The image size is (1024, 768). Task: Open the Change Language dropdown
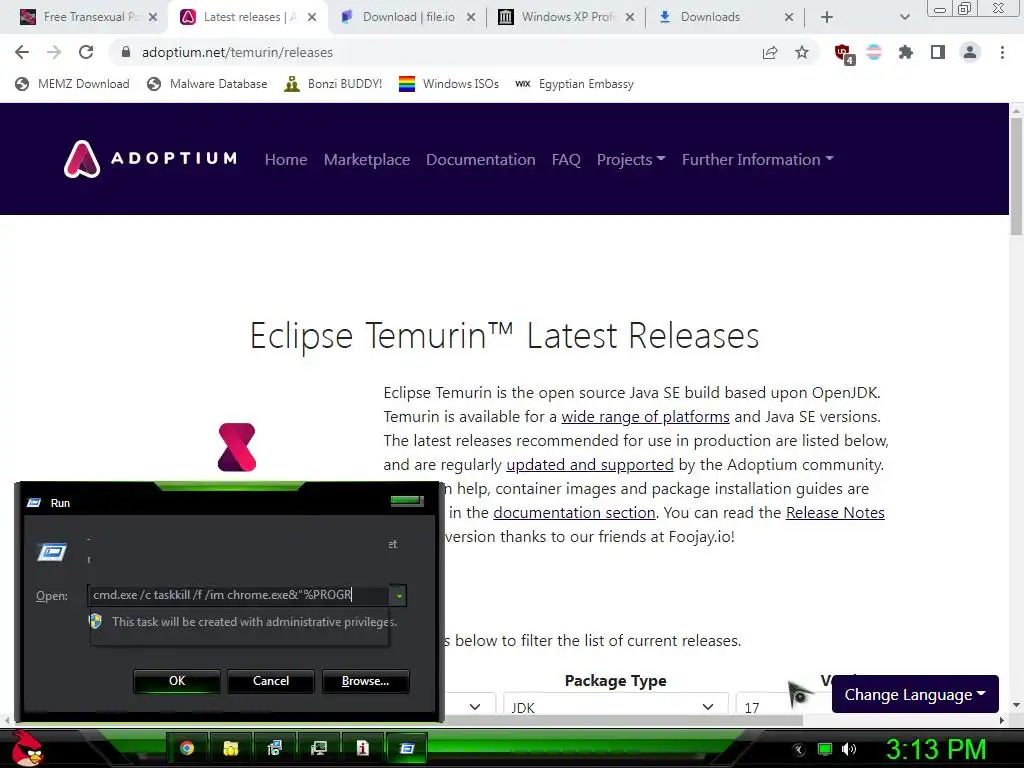[915, 694]
